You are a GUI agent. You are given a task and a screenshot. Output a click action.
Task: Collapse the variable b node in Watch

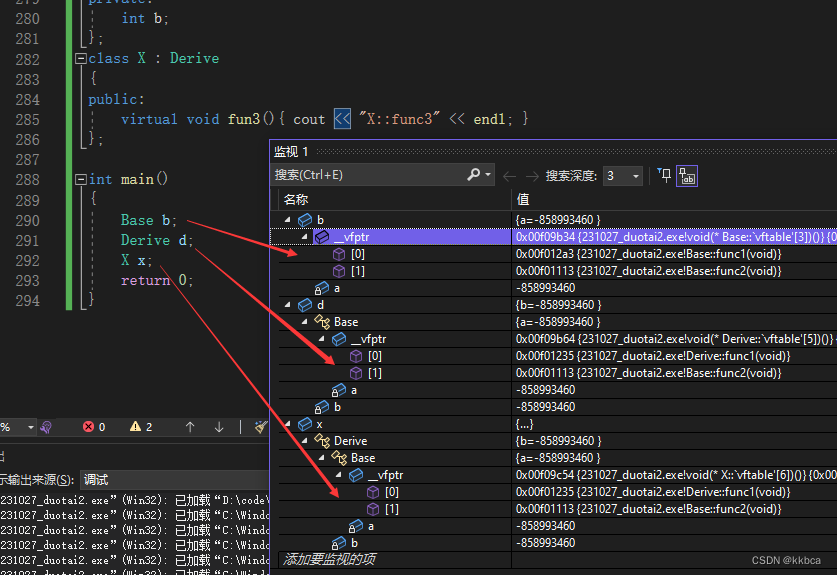(x=289, y=220)
